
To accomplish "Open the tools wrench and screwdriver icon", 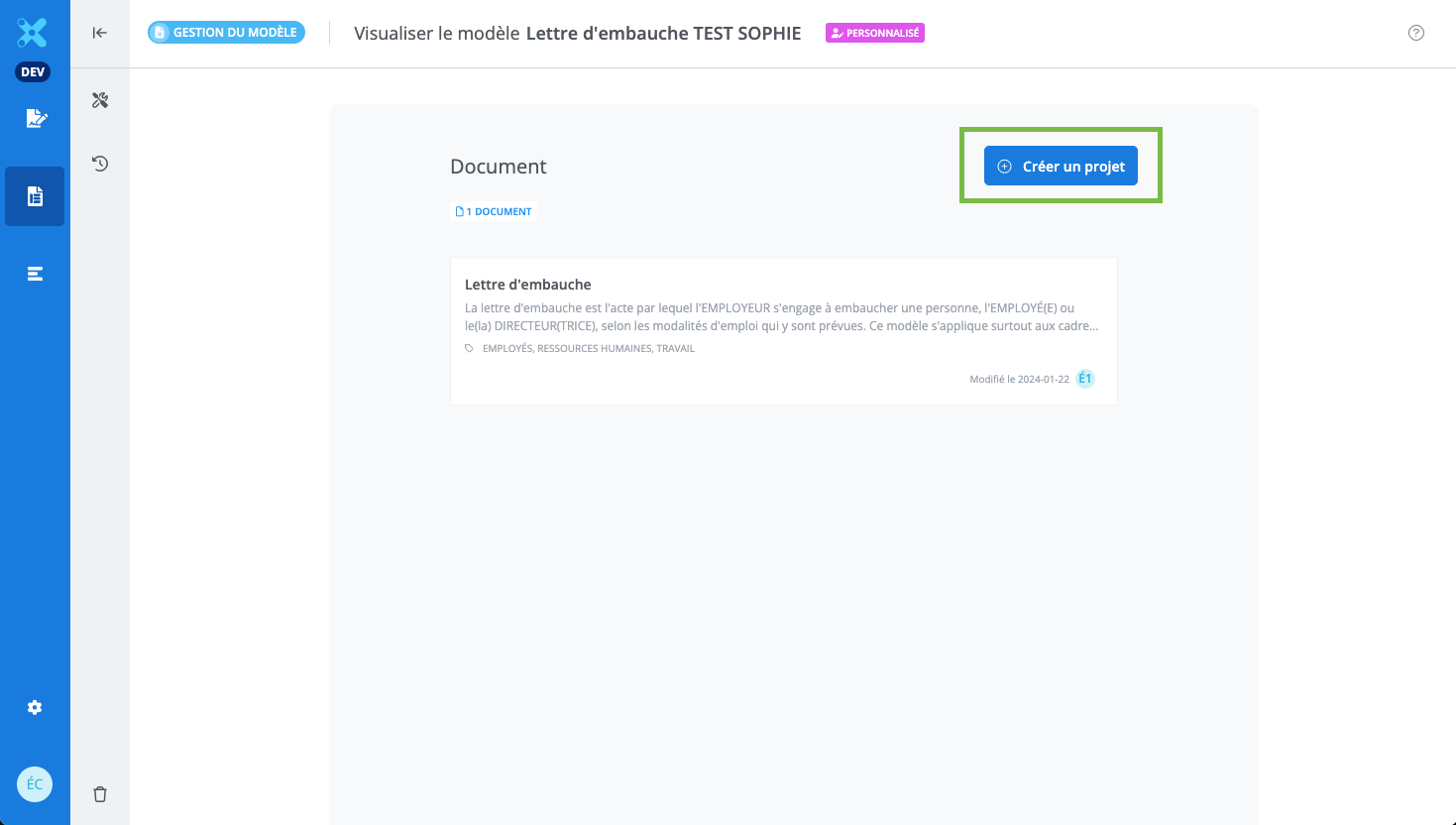I will (100, 100).
